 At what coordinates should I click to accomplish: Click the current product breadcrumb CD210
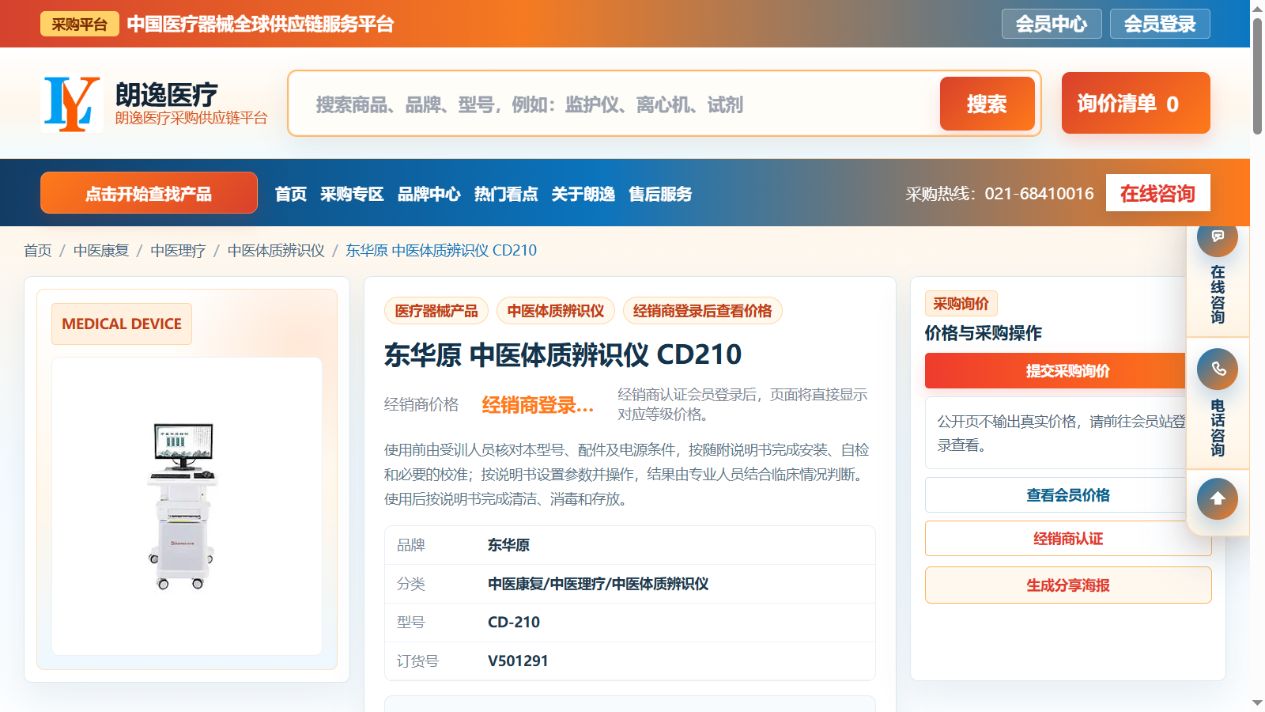coord(441,250)
